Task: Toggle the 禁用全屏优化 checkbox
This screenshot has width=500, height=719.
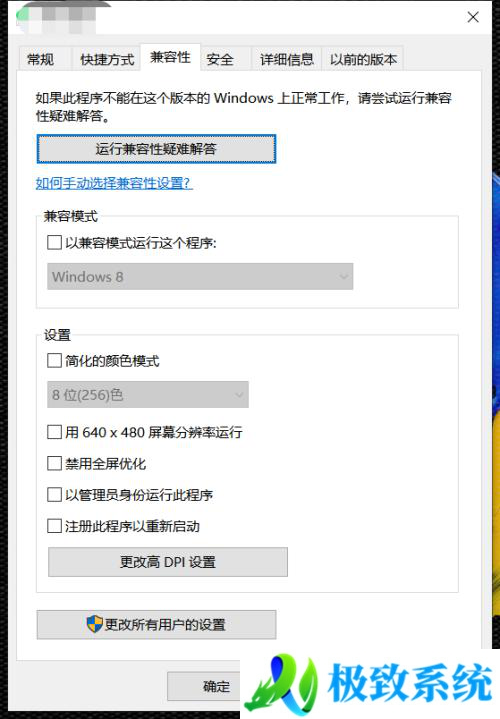Action: (x=55, y=463)
